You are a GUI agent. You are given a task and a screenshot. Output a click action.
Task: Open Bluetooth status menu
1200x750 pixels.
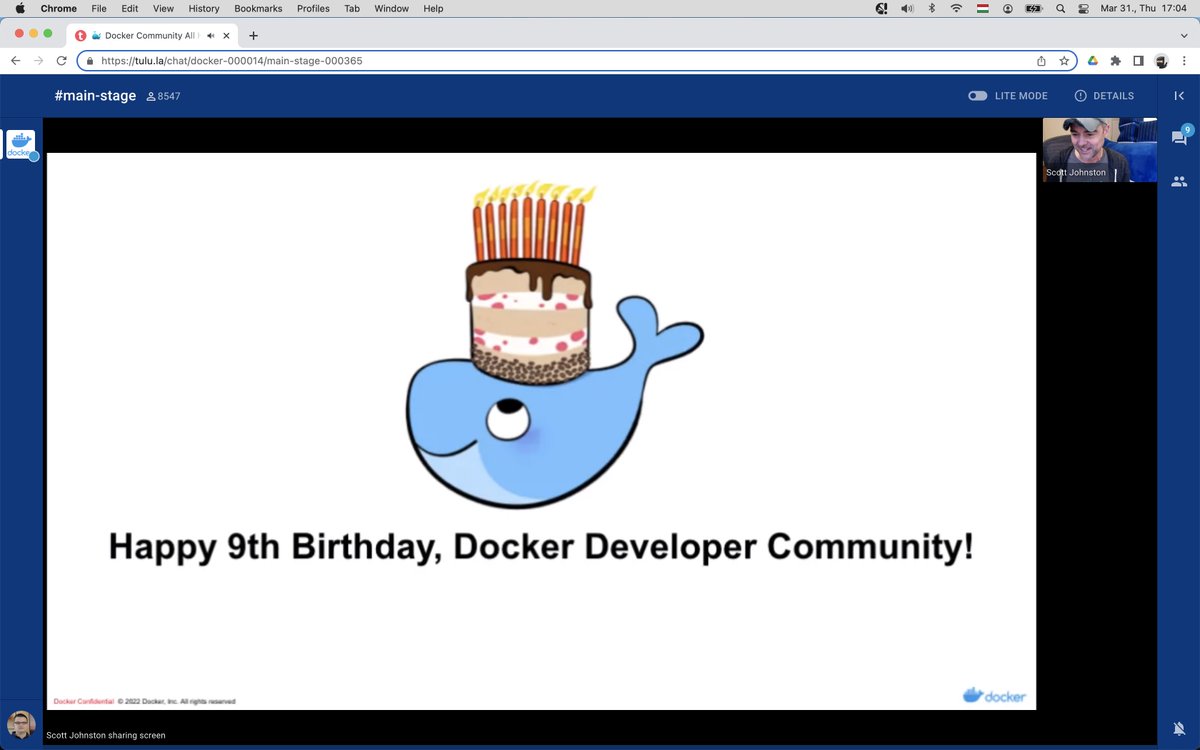pyautogui.click(x=932, y=8)
